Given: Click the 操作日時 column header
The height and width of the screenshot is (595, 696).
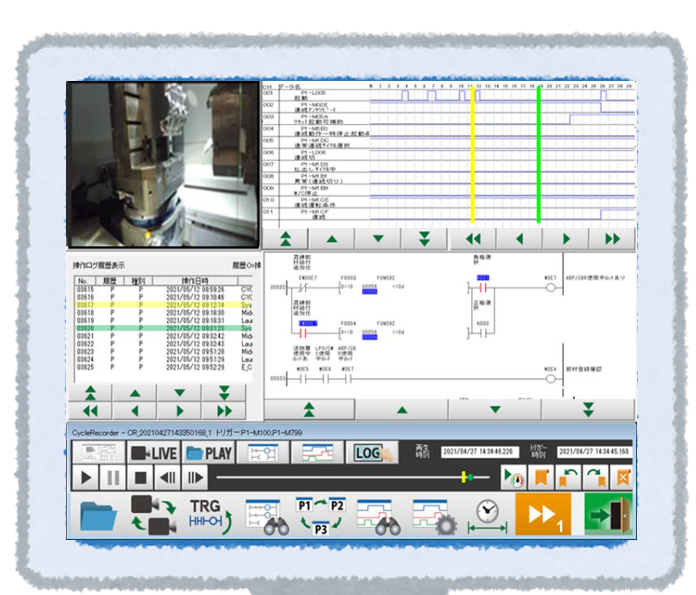Looking at the screenshot, I should [x=195, y=281].
